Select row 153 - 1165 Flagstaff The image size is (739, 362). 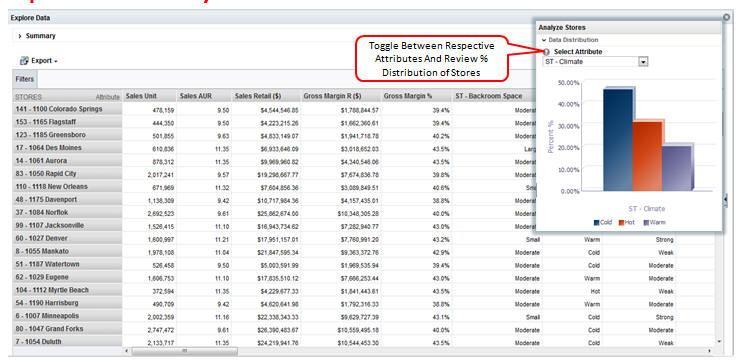click(x=67, y=122)
